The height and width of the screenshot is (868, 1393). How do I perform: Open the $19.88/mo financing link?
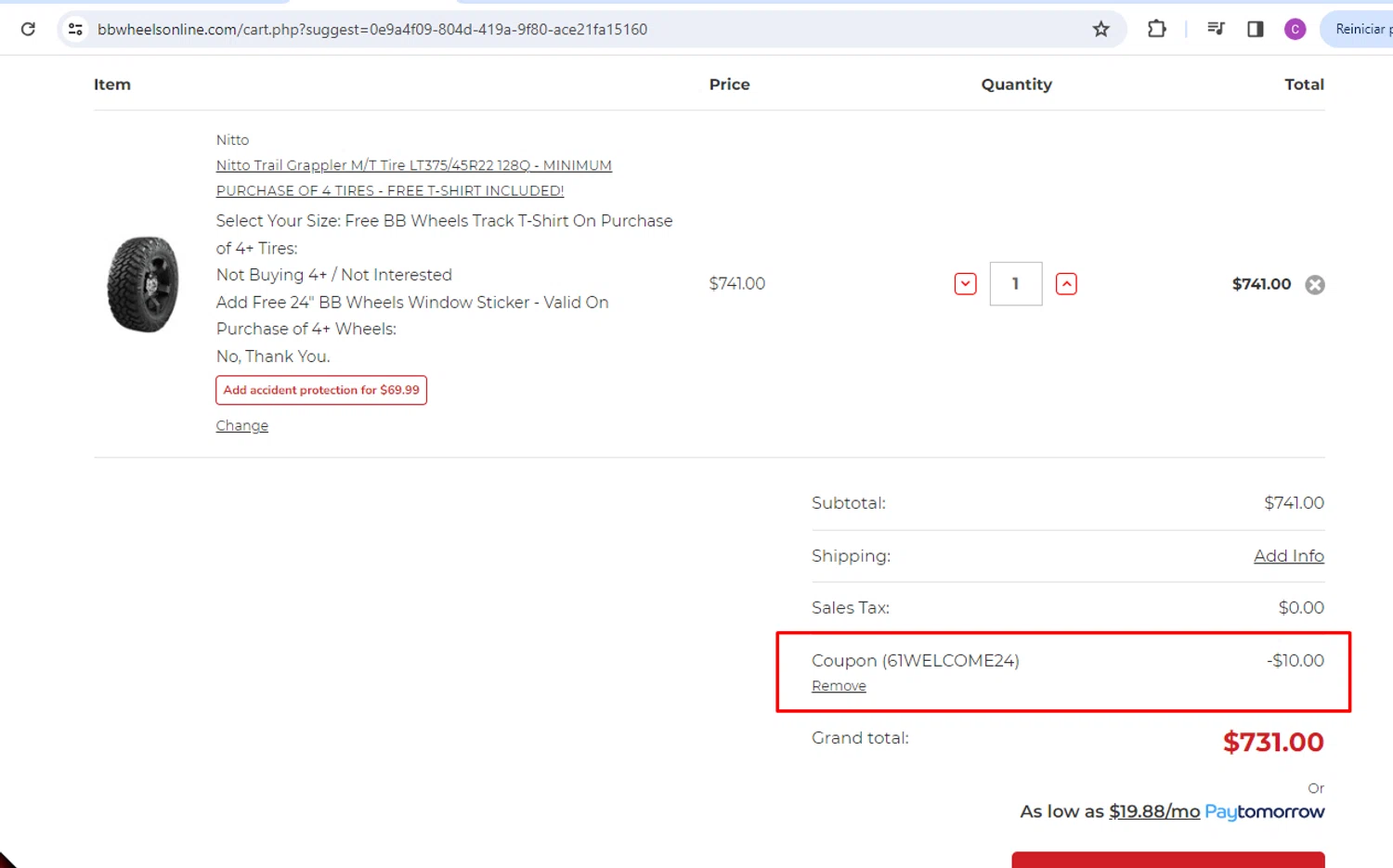point(1154,811)
